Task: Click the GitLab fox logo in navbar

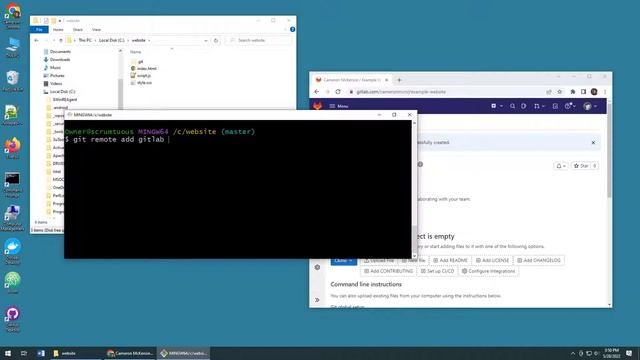Action: coord(318,106)
